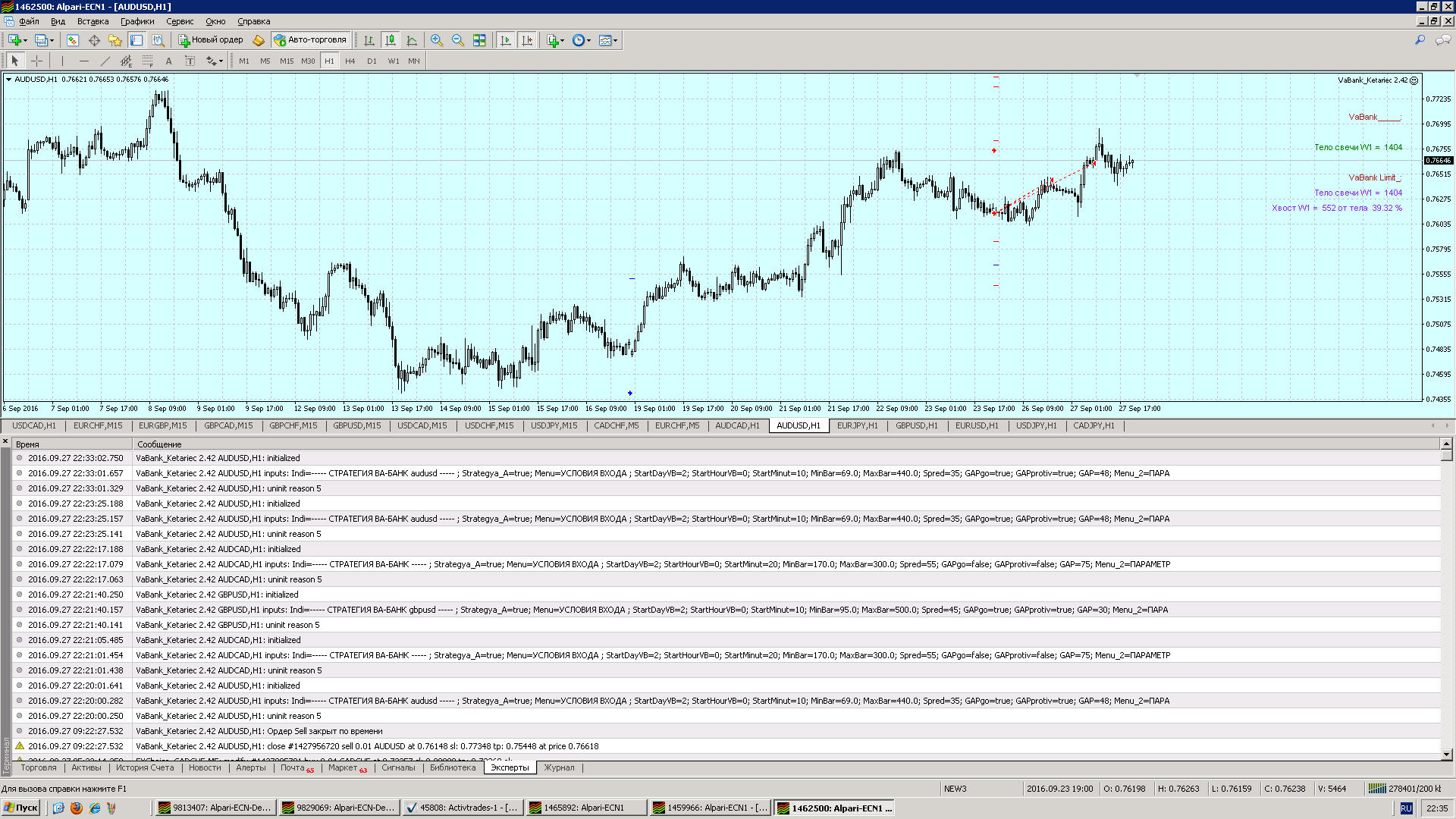Draw a horizontal line on chart
The height and width of the screenshot is (819, 1456).
coord(83,61)
